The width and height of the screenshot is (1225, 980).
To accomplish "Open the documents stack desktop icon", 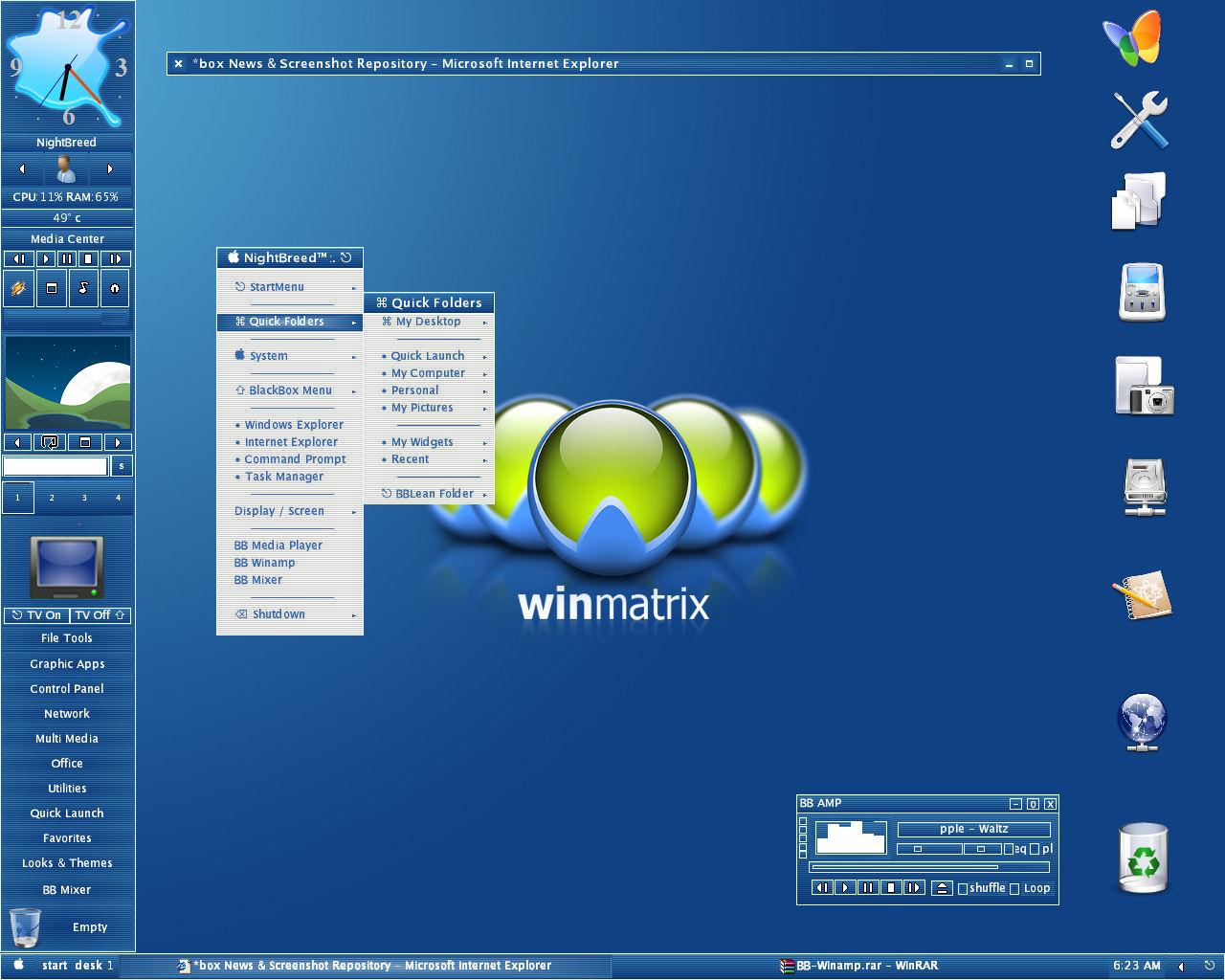I will (x=1139, y=200).
